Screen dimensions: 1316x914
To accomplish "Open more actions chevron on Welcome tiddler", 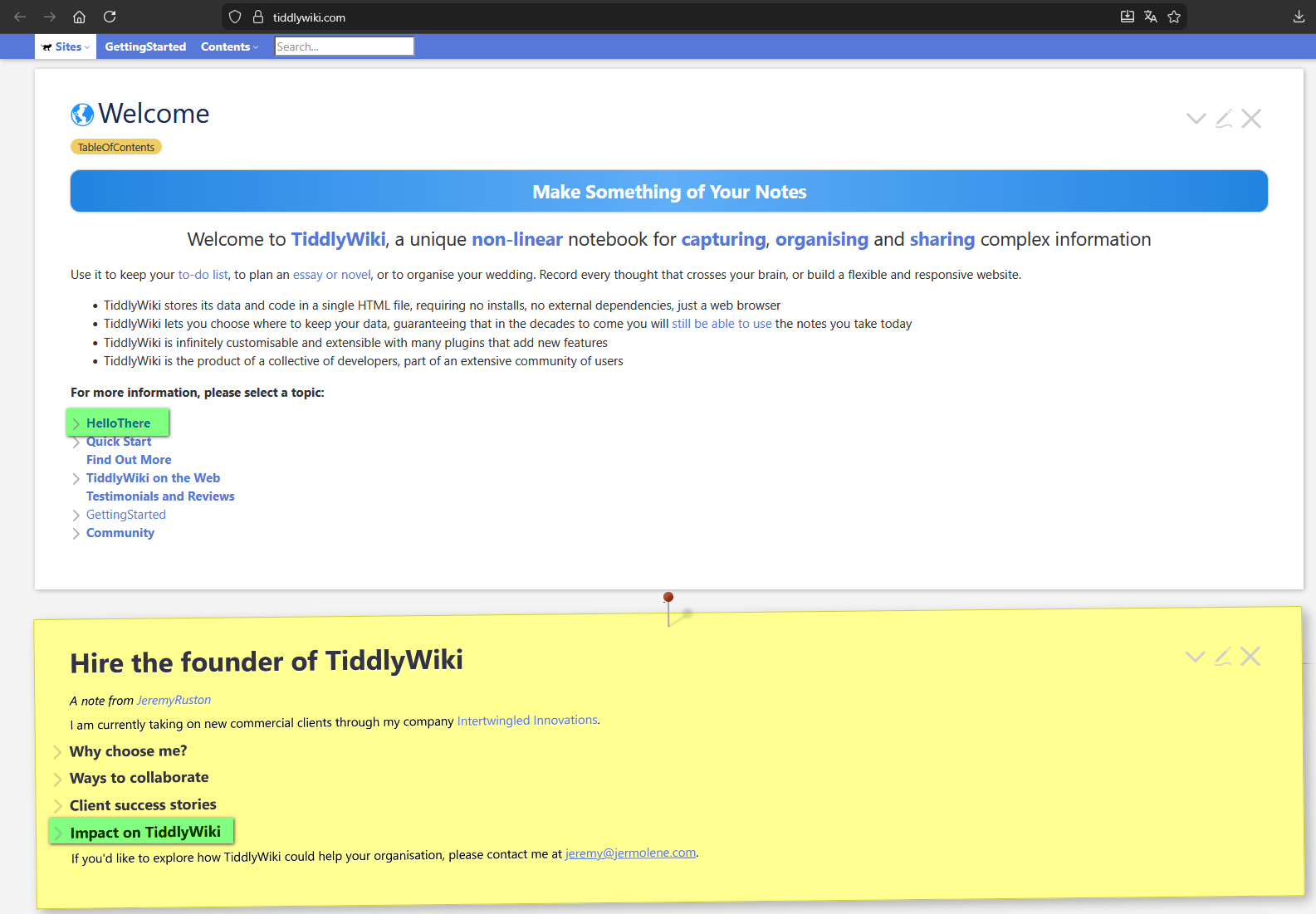I will 1196,119.
